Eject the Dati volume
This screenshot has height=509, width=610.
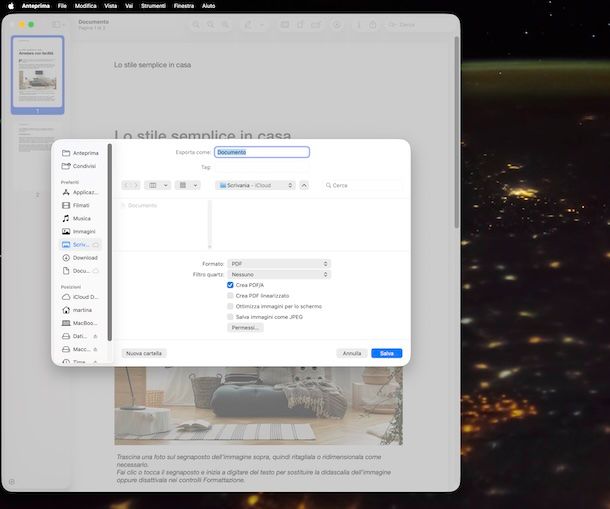point(95,336)
